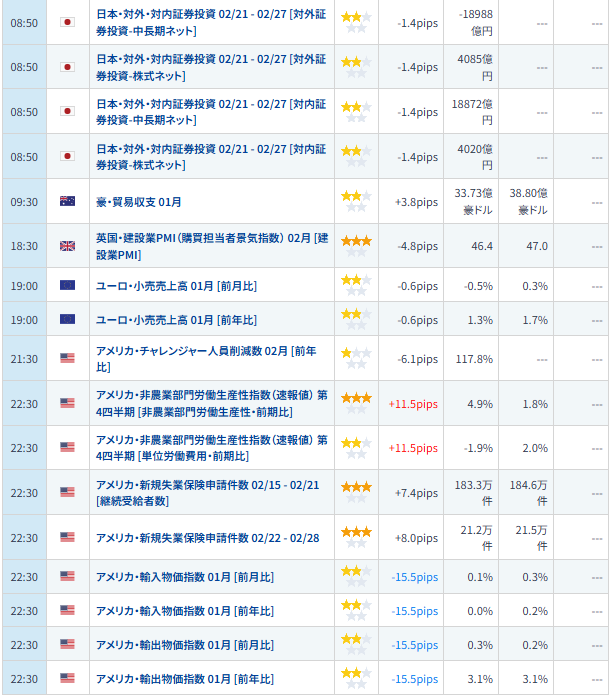609x699 pixels.
Task: Click the +3.8pips value for 豪・貿易収支
Action: pyautogui.click(x=416, y=202)
